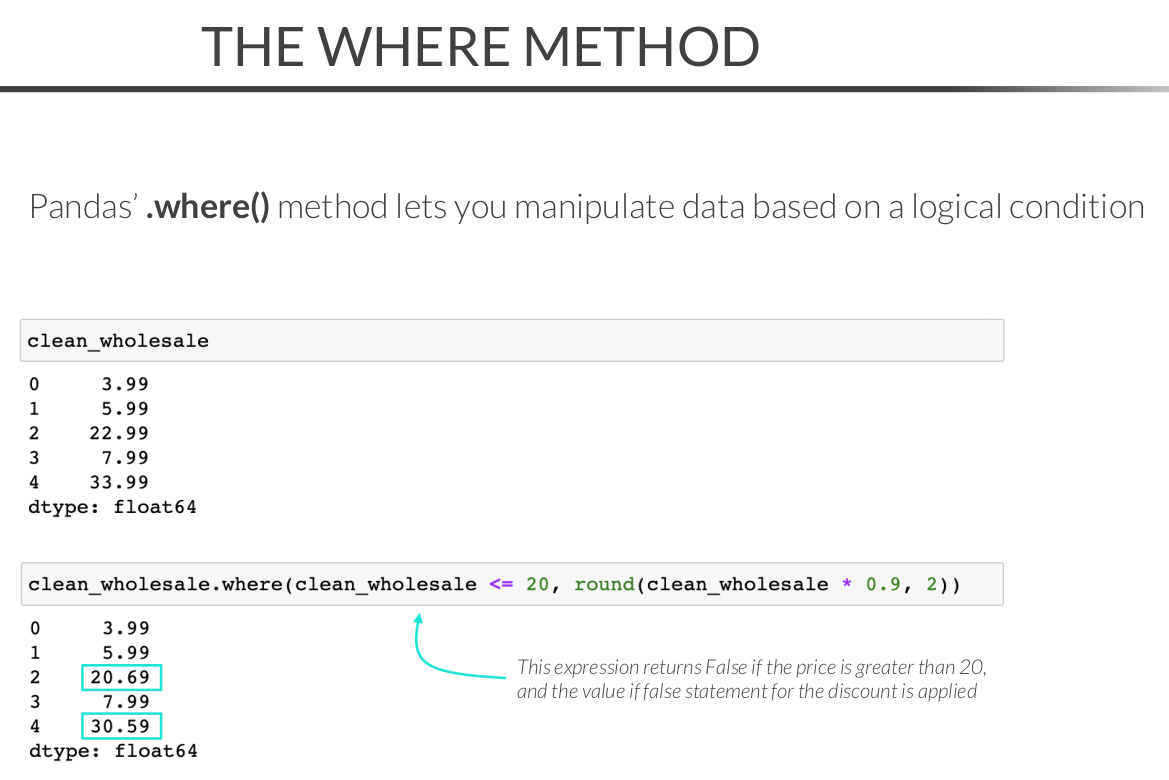Click the 0.9 multiplier in the code
Screen dimensions: 1169x780
tap(883, 584)
